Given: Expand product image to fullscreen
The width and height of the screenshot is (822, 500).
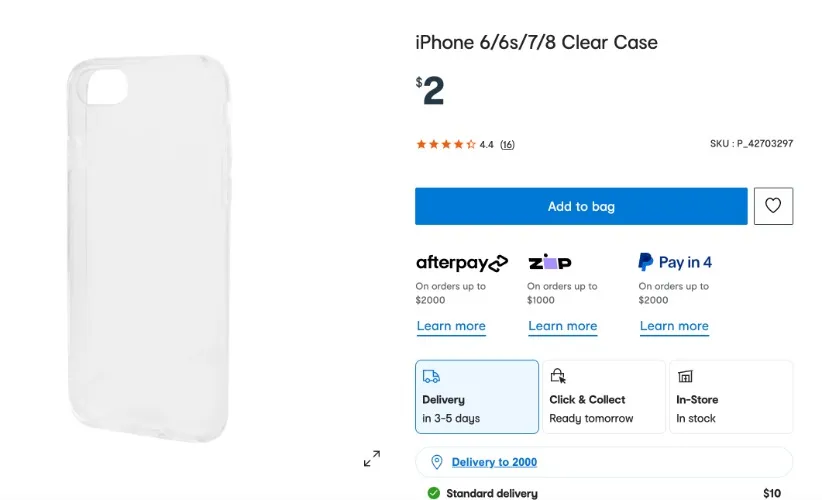Looking at the screenshot, I should pyautogui.click(x=372, y=459).
